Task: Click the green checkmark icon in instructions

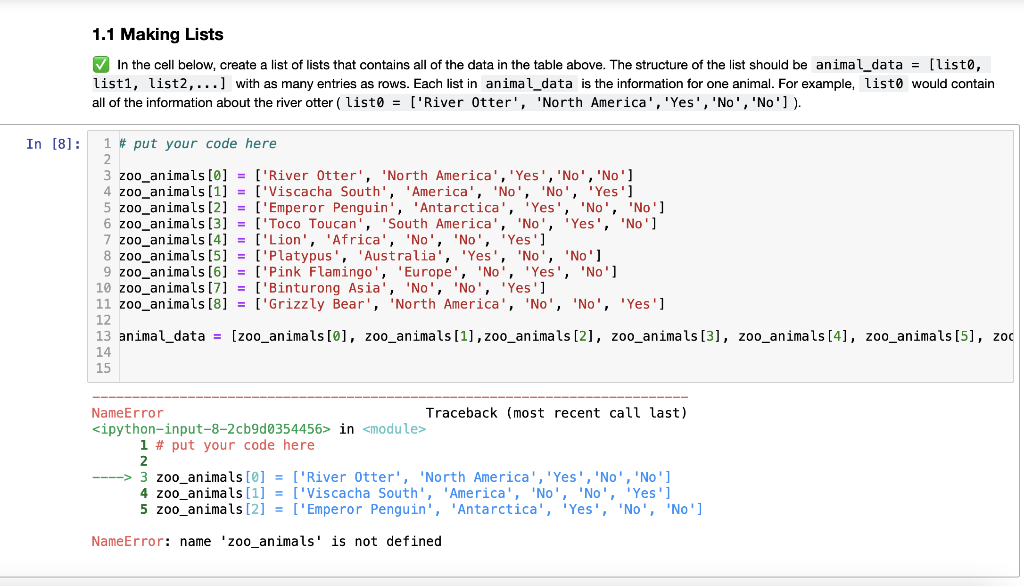Action: tap(98, 64)
